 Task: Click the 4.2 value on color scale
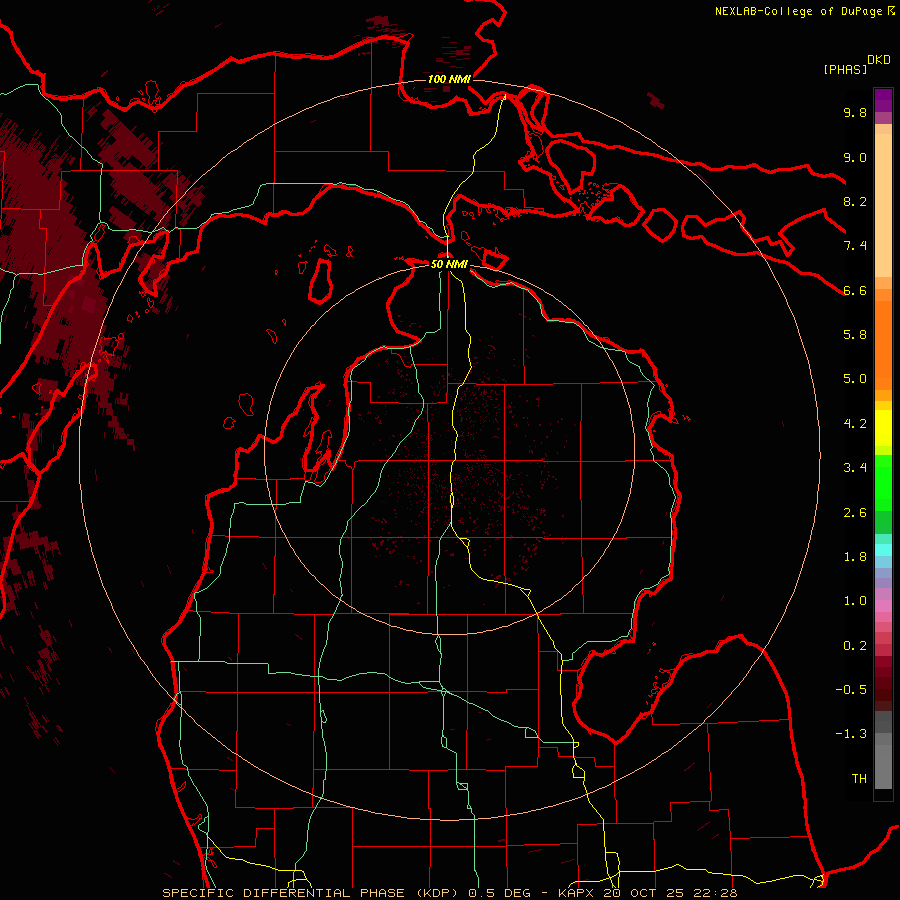tap(855, 424)
